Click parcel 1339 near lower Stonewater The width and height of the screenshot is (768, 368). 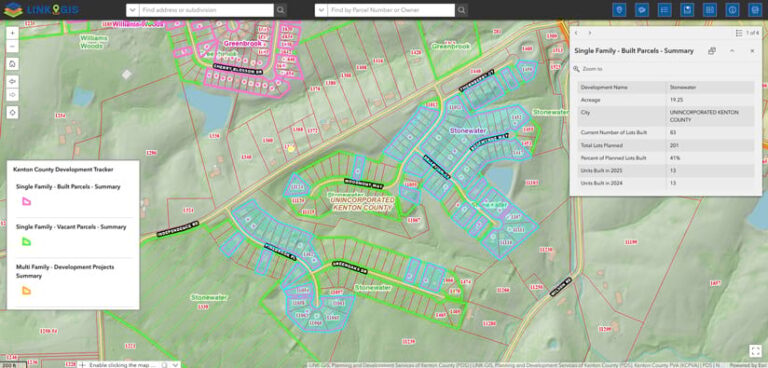coord(203,307)
